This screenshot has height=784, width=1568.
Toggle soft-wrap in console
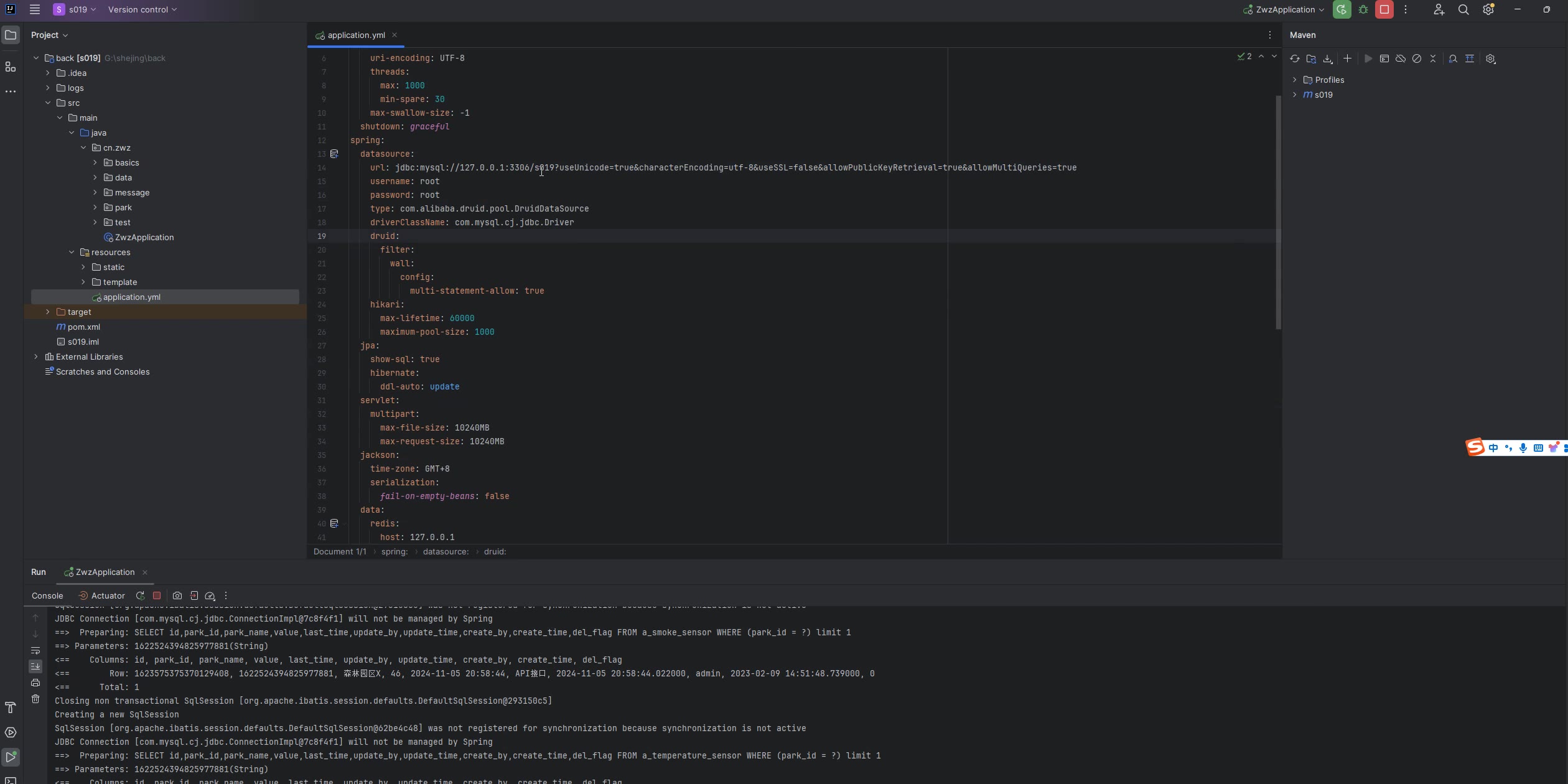[x=35, y=650]
